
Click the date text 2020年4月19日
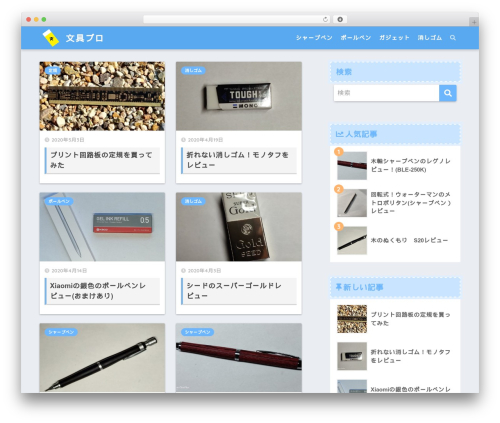click(205, 140)
